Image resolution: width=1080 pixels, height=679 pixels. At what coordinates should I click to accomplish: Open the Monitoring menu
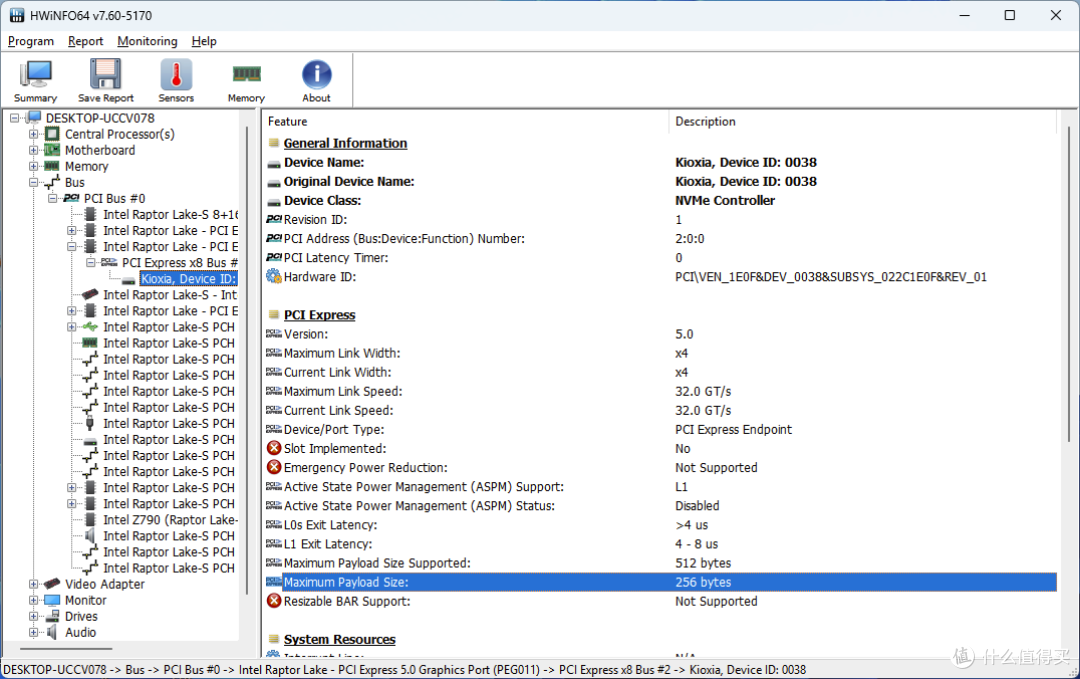(x=147, y=41)
